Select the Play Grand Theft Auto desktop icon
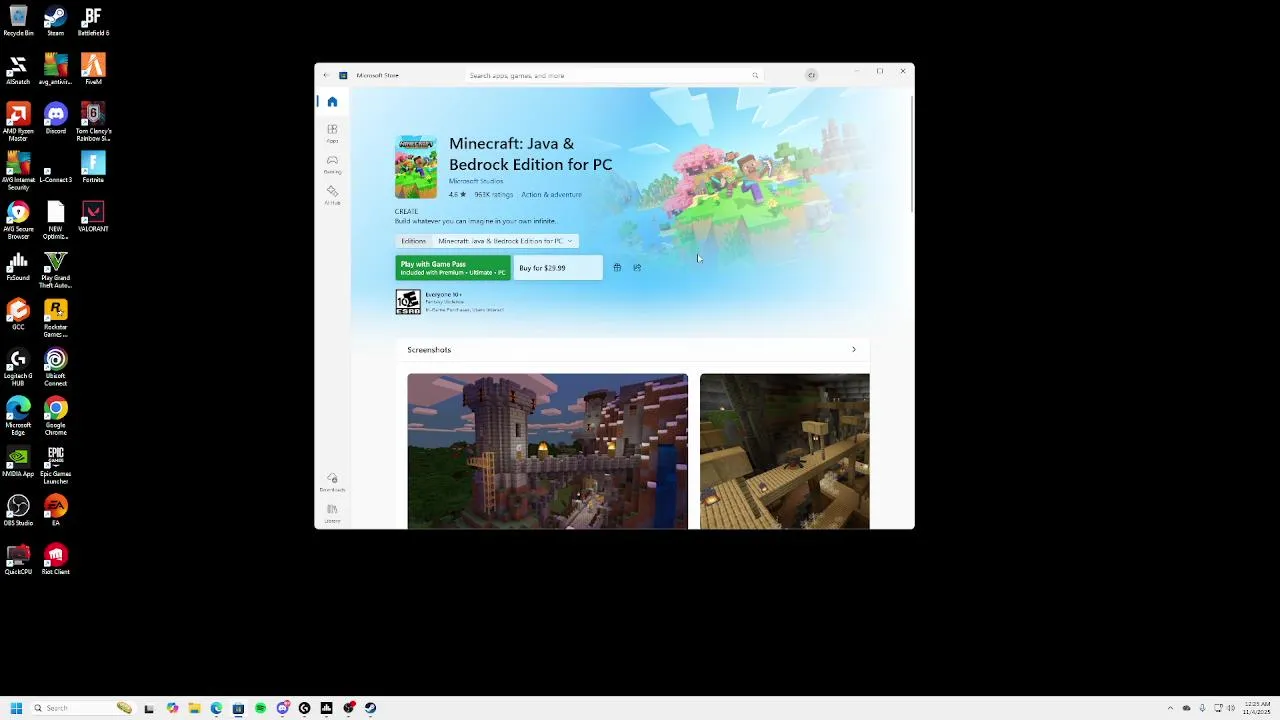This screenshot has width=1280, height=720. click(55, 270)
